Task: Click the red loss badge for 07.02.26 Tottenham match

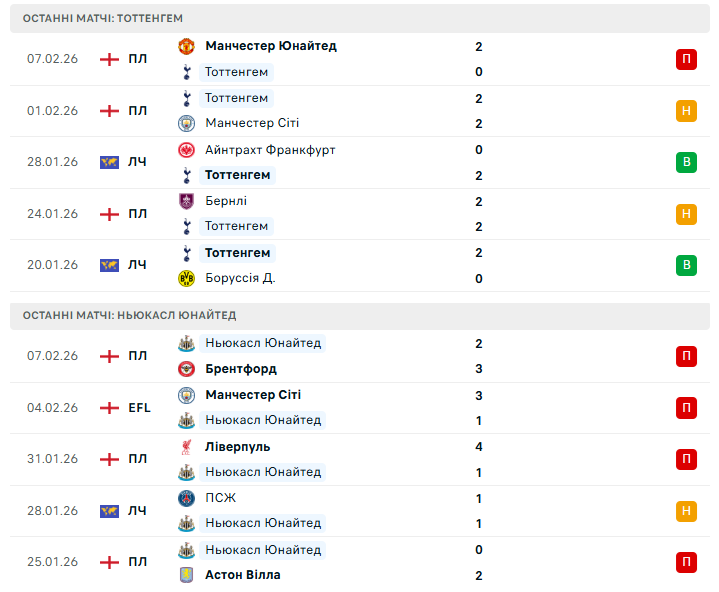Action: pos(686,59)
